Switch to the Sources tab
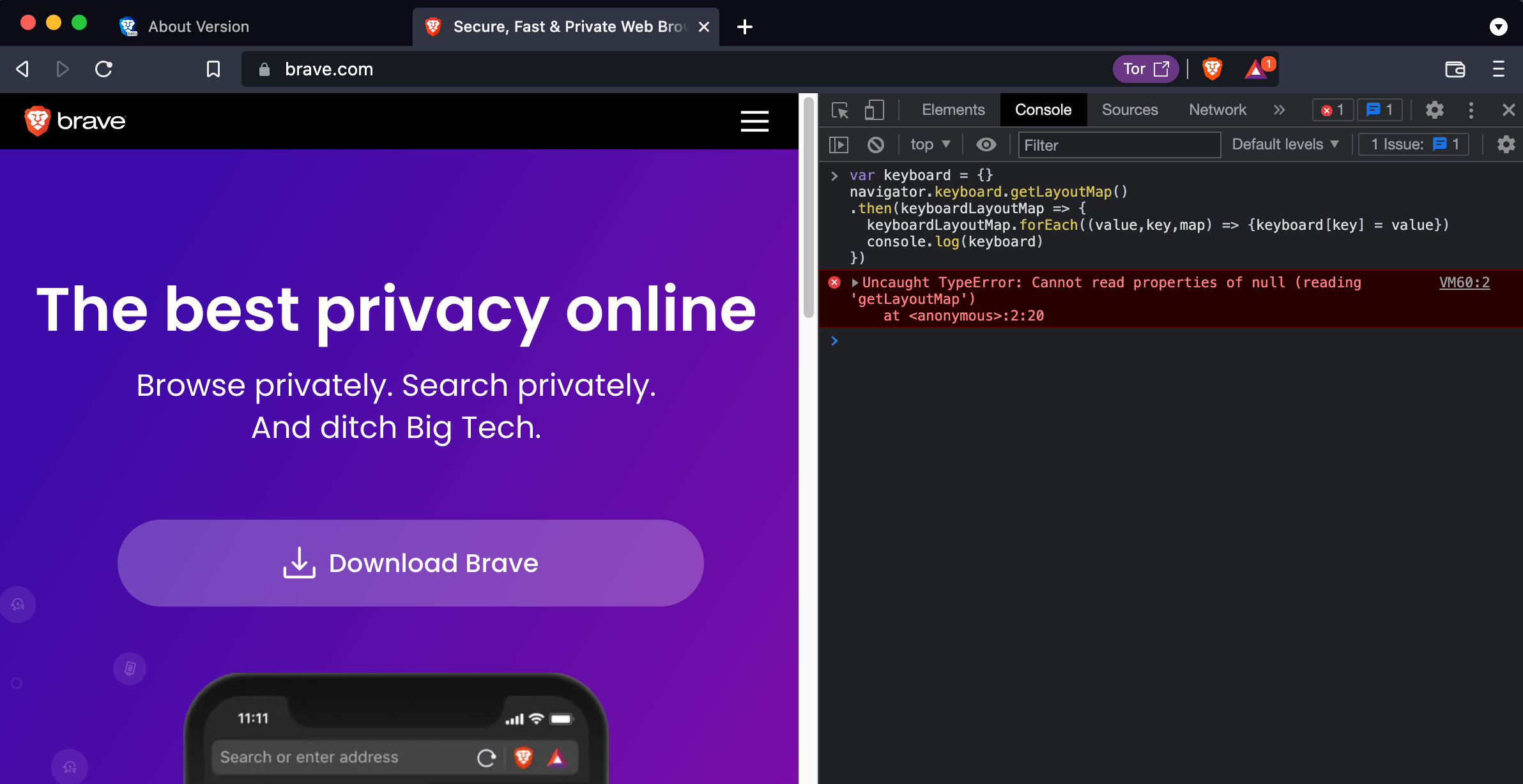This screenshot has width=1523, height=784. point(1129,110)
